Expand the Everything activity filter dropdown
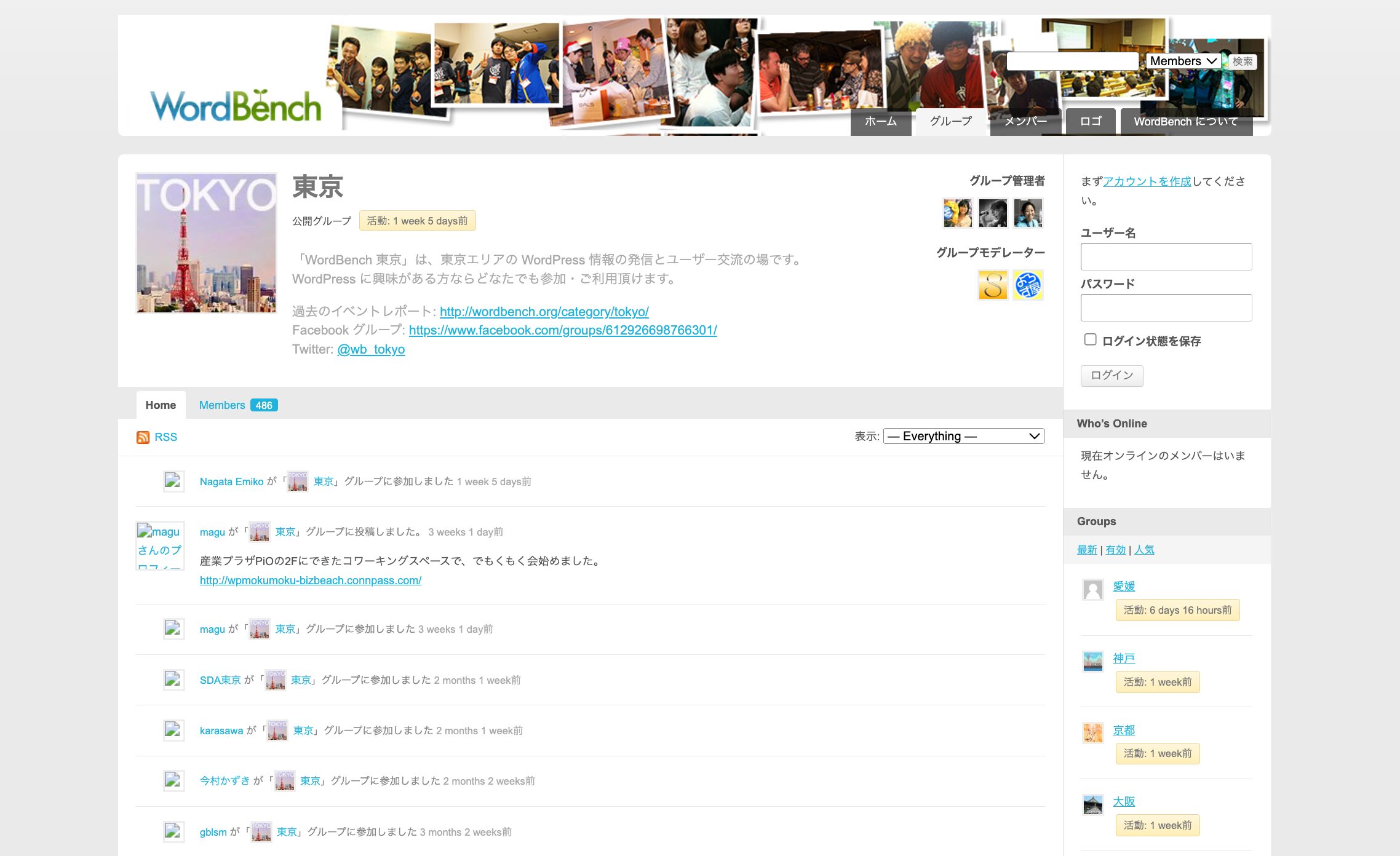1400x856 pixels. pyautogui.click(x=963, y=436)
